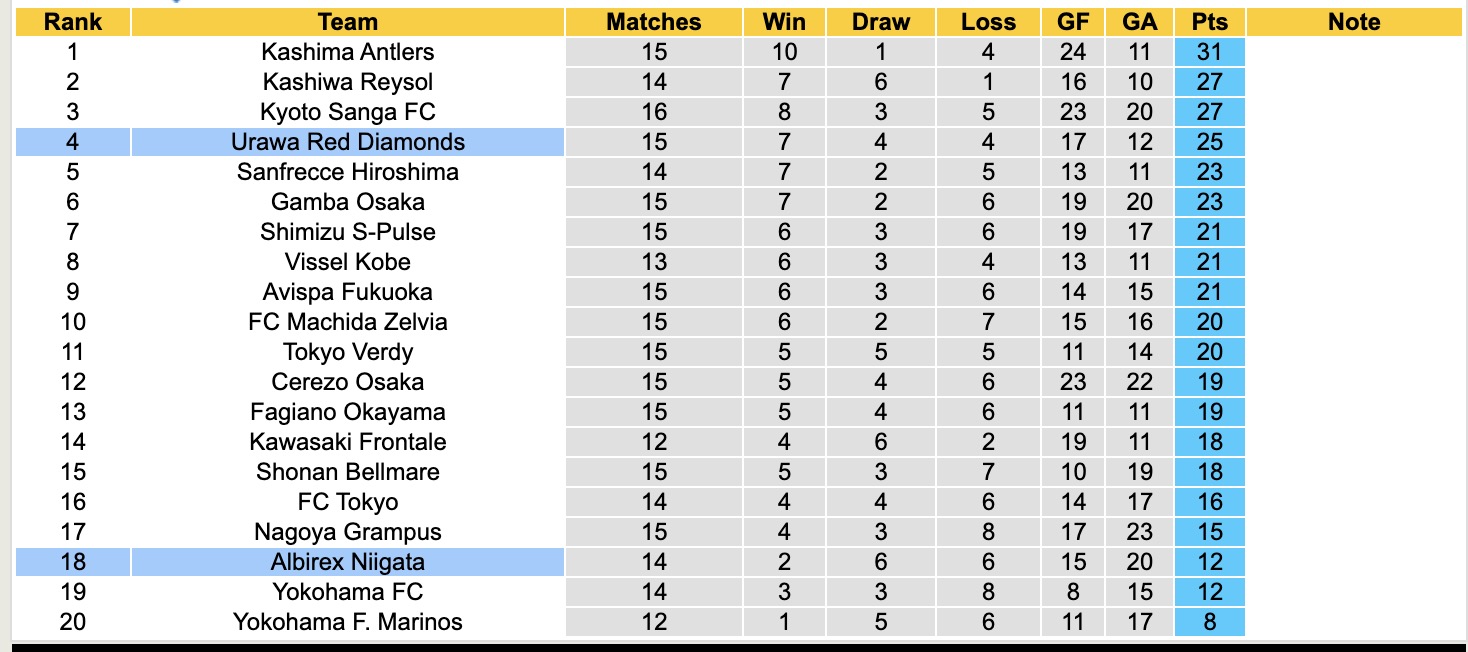Click Cerezo Osaka team name

pyautogui.click(x=347, y=382)
